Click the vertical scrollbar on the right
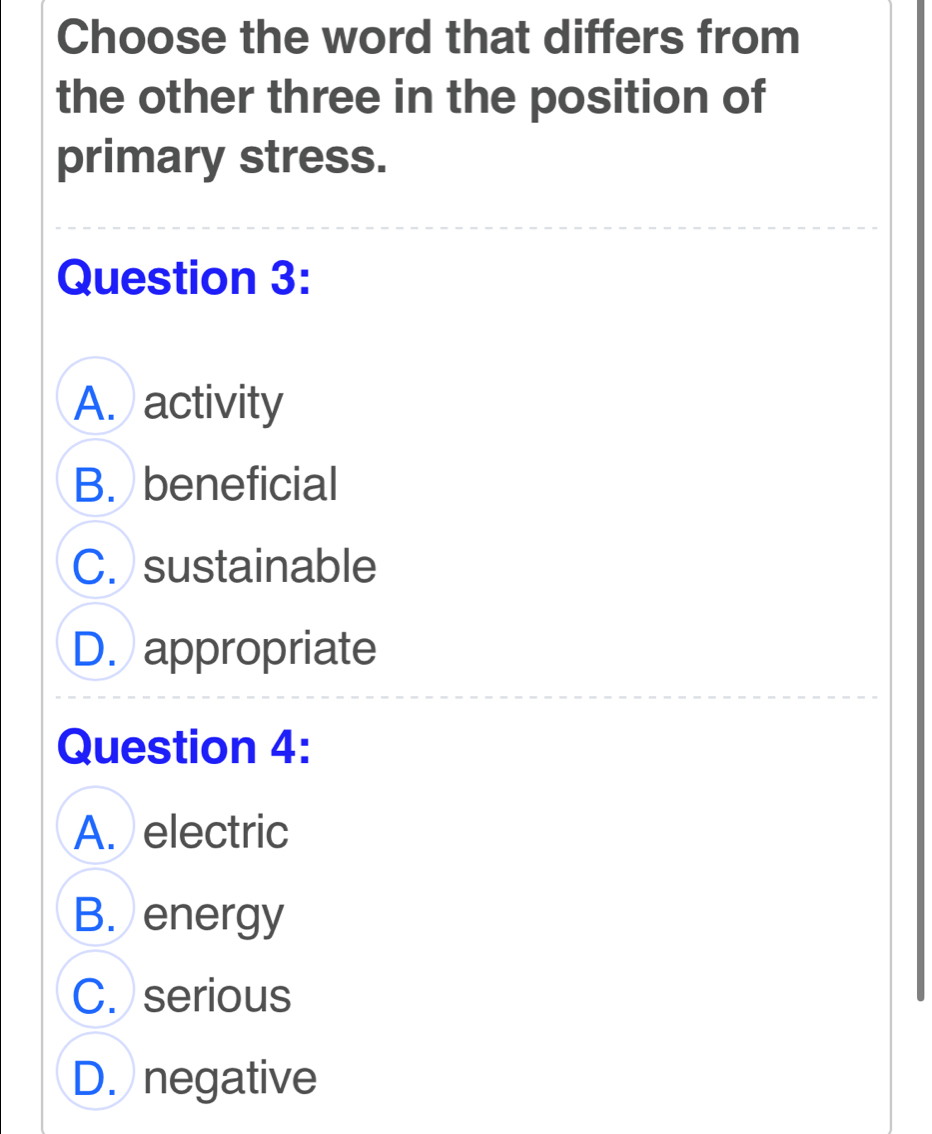The width and height of the screenshot is (932, 1134). [x=918, y=500]
